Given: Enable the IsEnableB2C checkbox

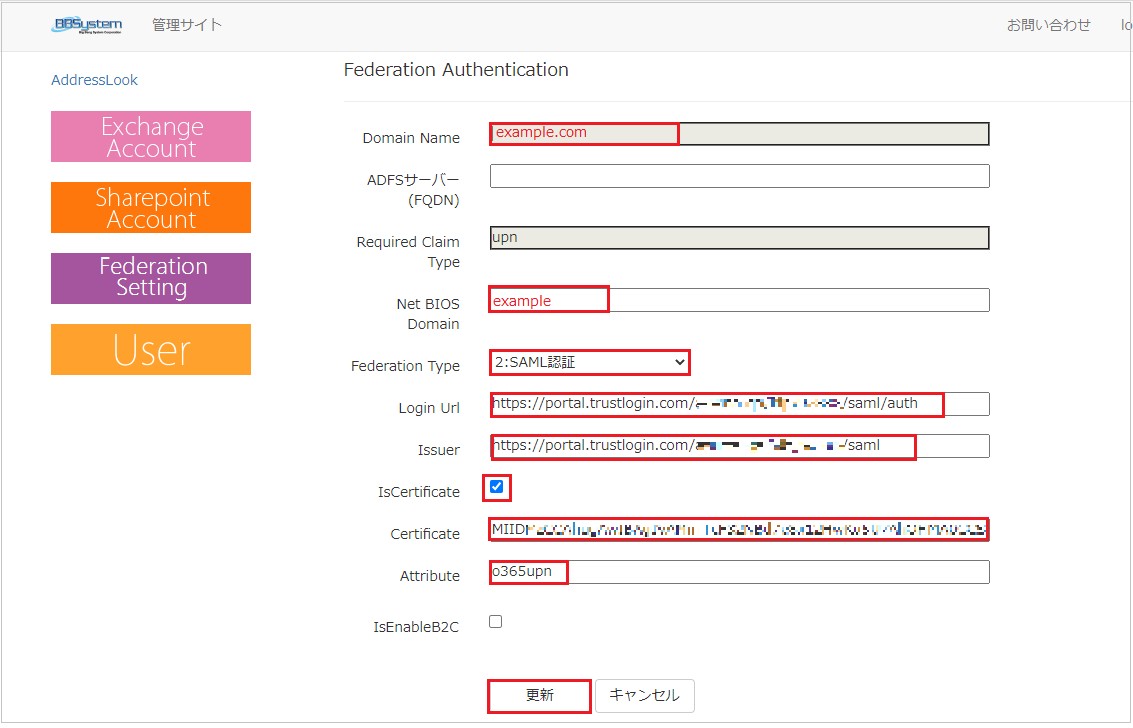Looking at the screenshot, I should coord(496,621).
